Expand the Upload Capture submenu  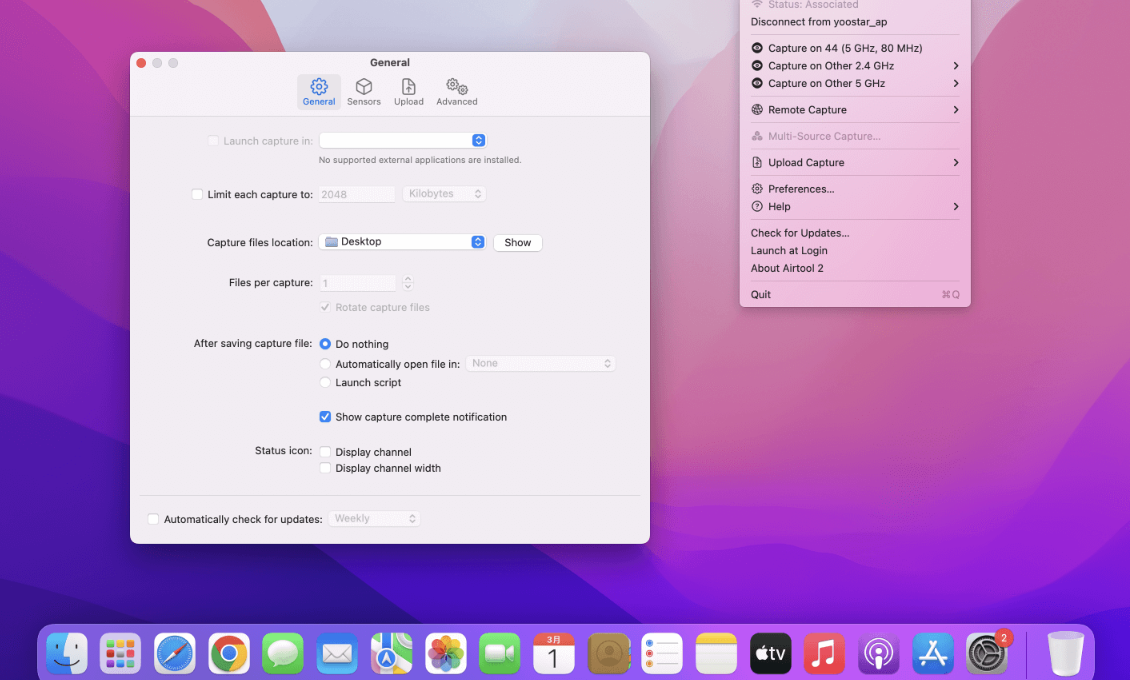click(855, 163)
